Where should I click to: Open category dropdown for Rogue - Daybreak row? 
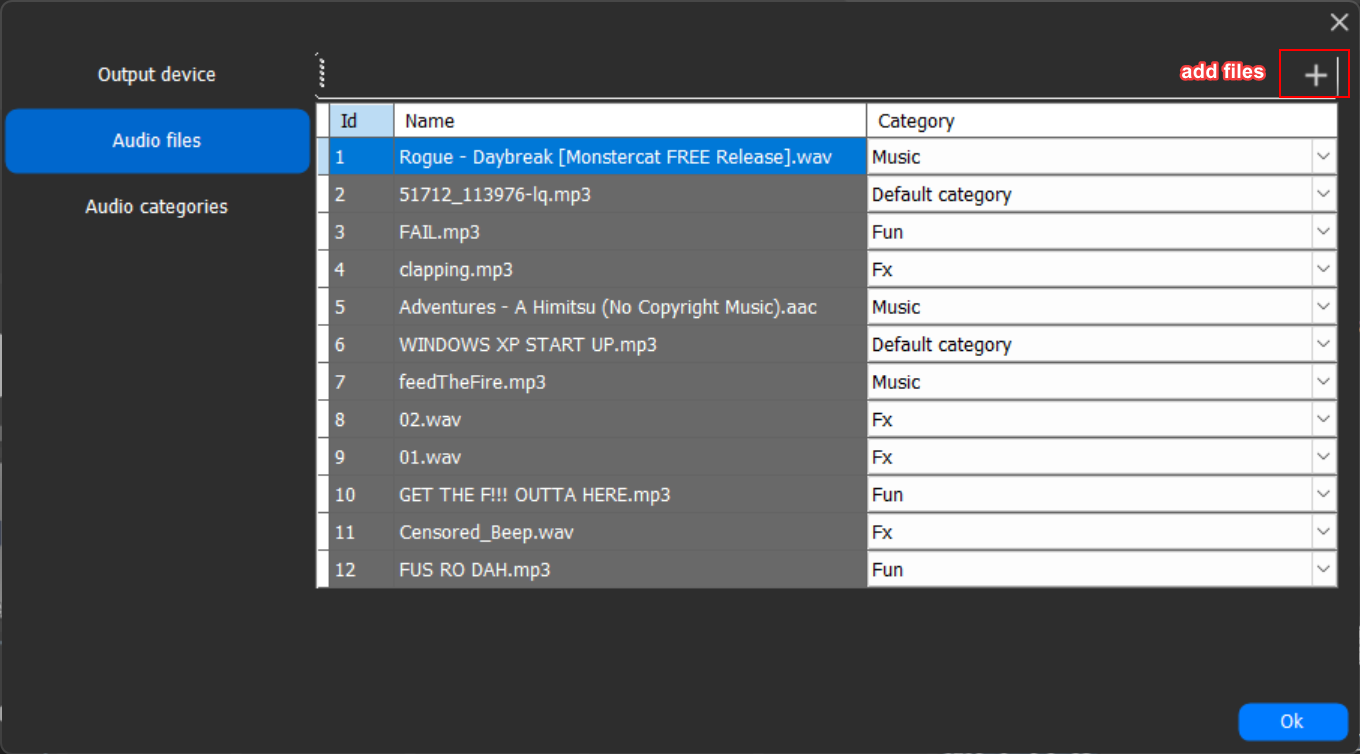pos(1324,157)
